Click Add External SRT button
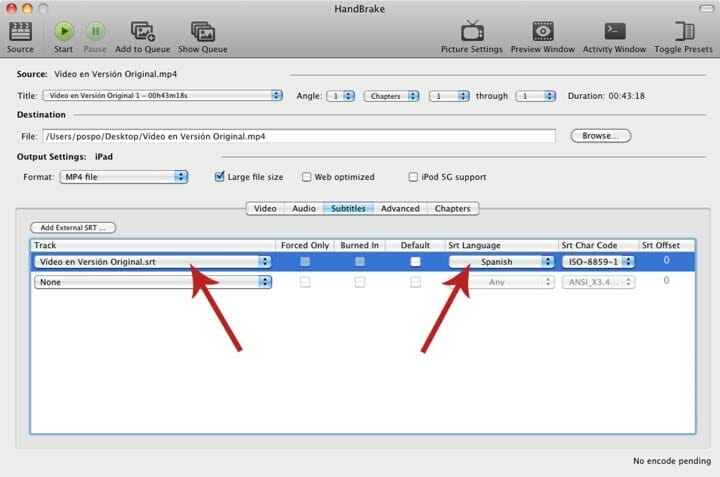 point(73,228)
